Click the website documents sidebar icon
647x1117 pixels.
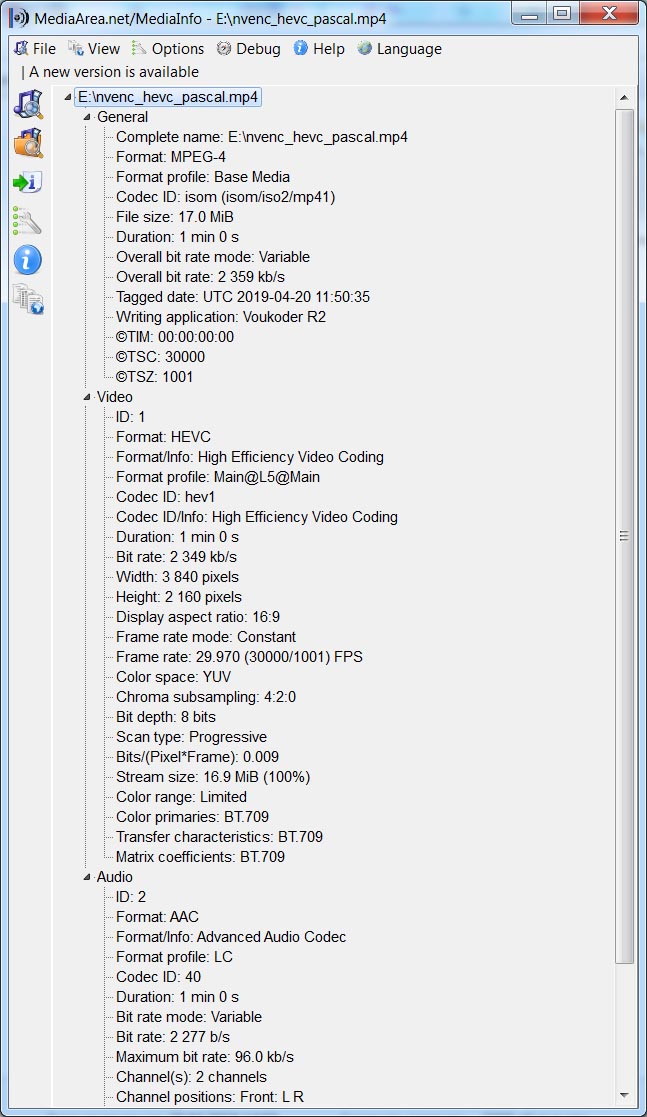click(x=28, y=298)
